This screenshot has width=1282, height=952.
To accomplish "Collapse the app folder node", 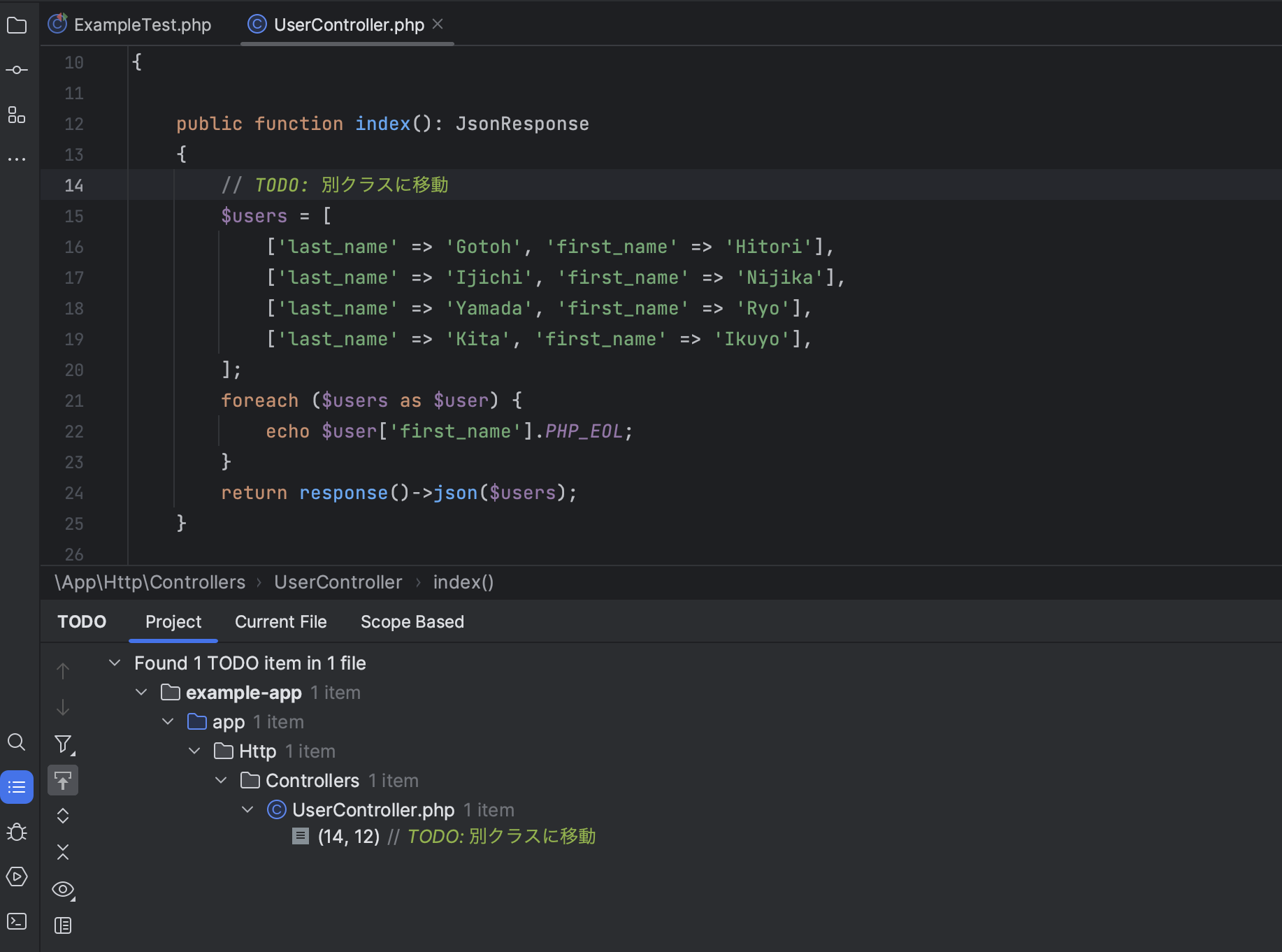I will pos(168,721).
